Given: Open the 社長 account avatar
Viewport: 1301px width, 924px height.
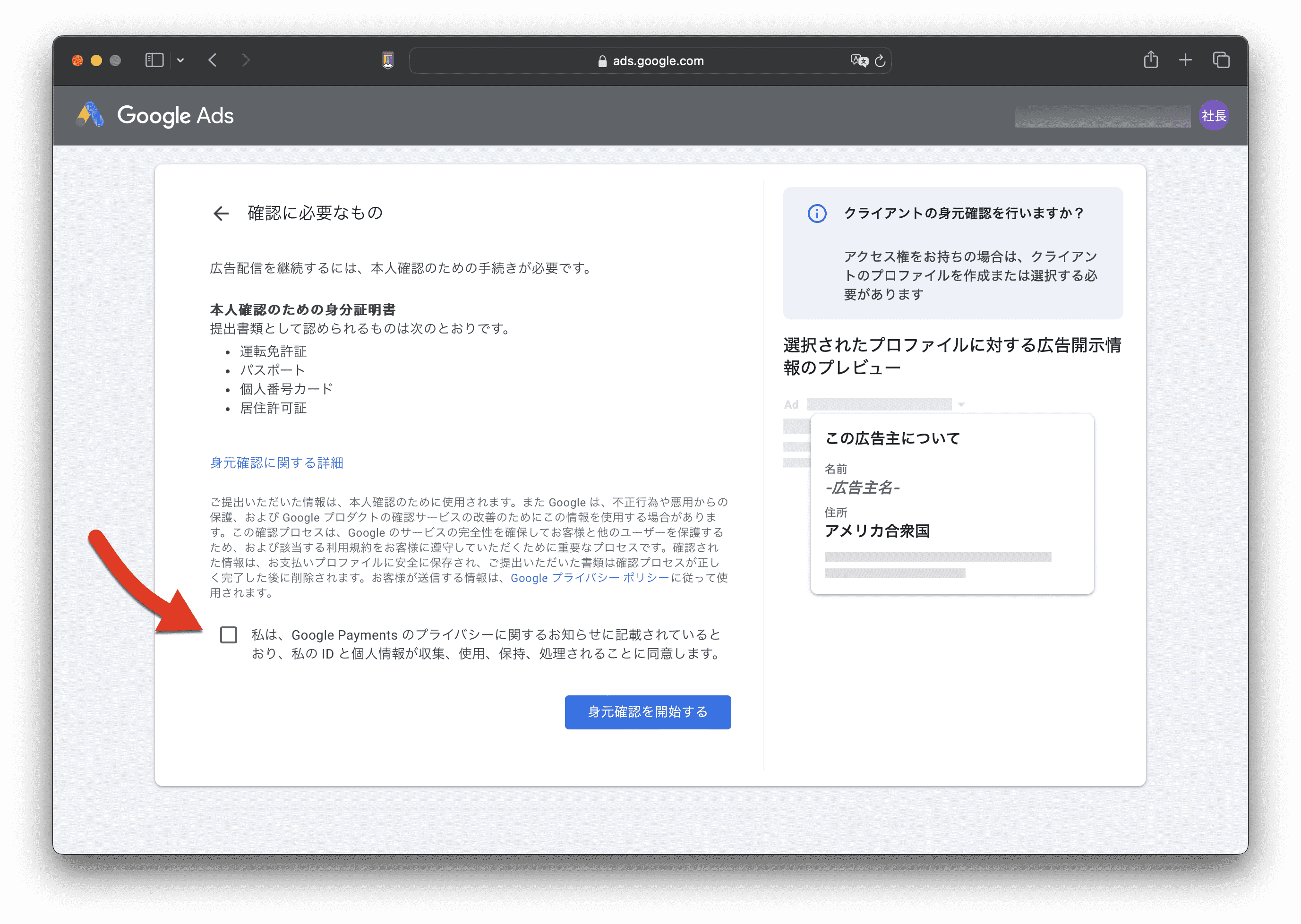Looking at the screenshot, I should click(1213, 116).
